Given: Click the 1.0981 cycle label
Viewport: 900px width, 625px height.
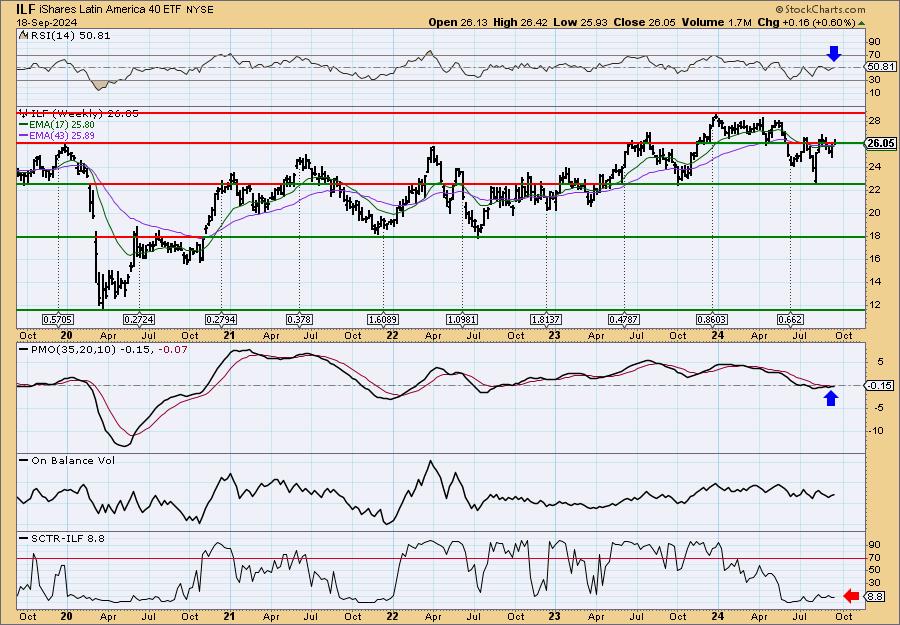Looking at the screenshot, I should (x=463, y=319).
